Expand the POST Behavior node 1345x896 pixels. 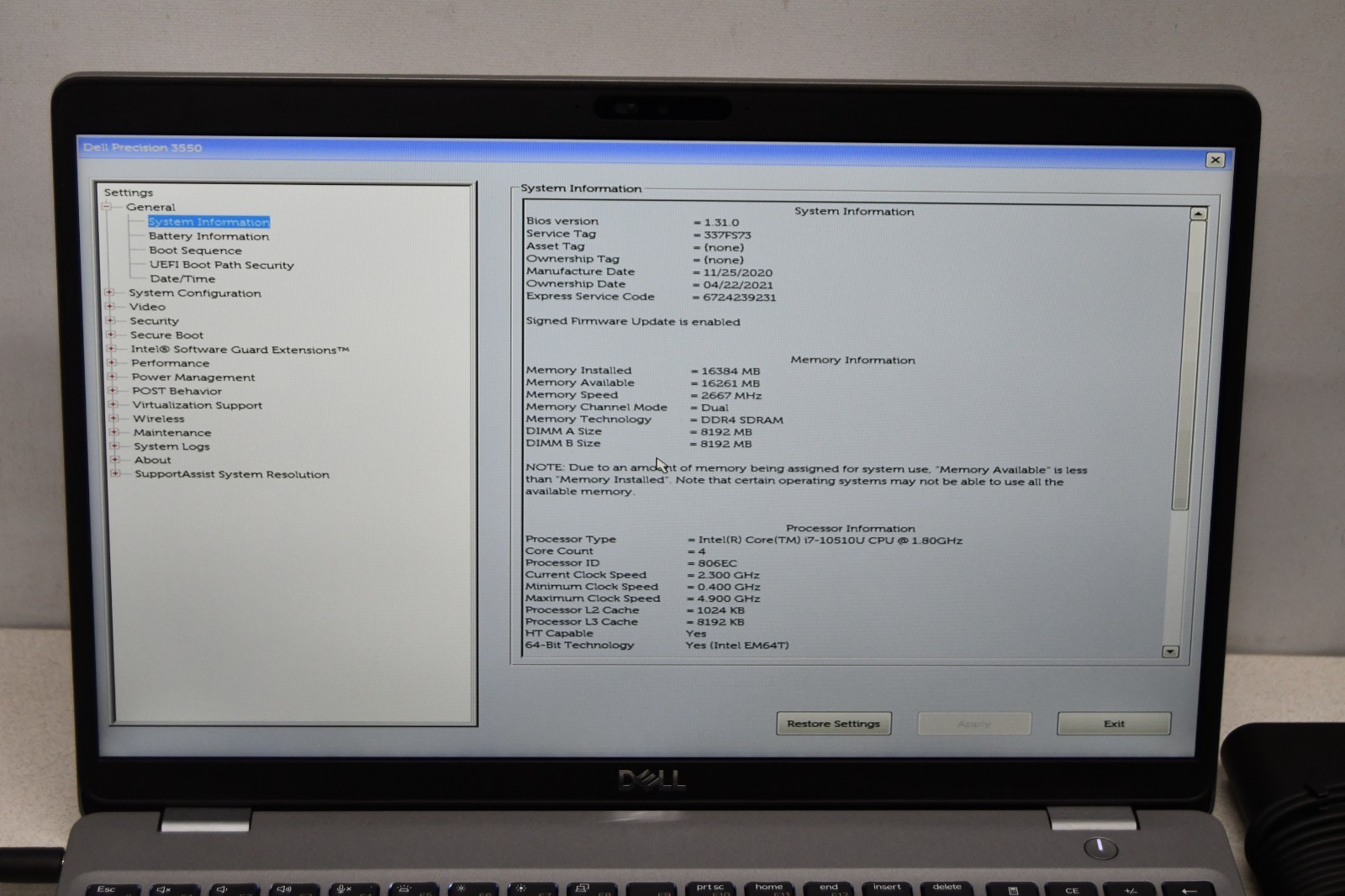pyautogui.click(x=112, y=391)
